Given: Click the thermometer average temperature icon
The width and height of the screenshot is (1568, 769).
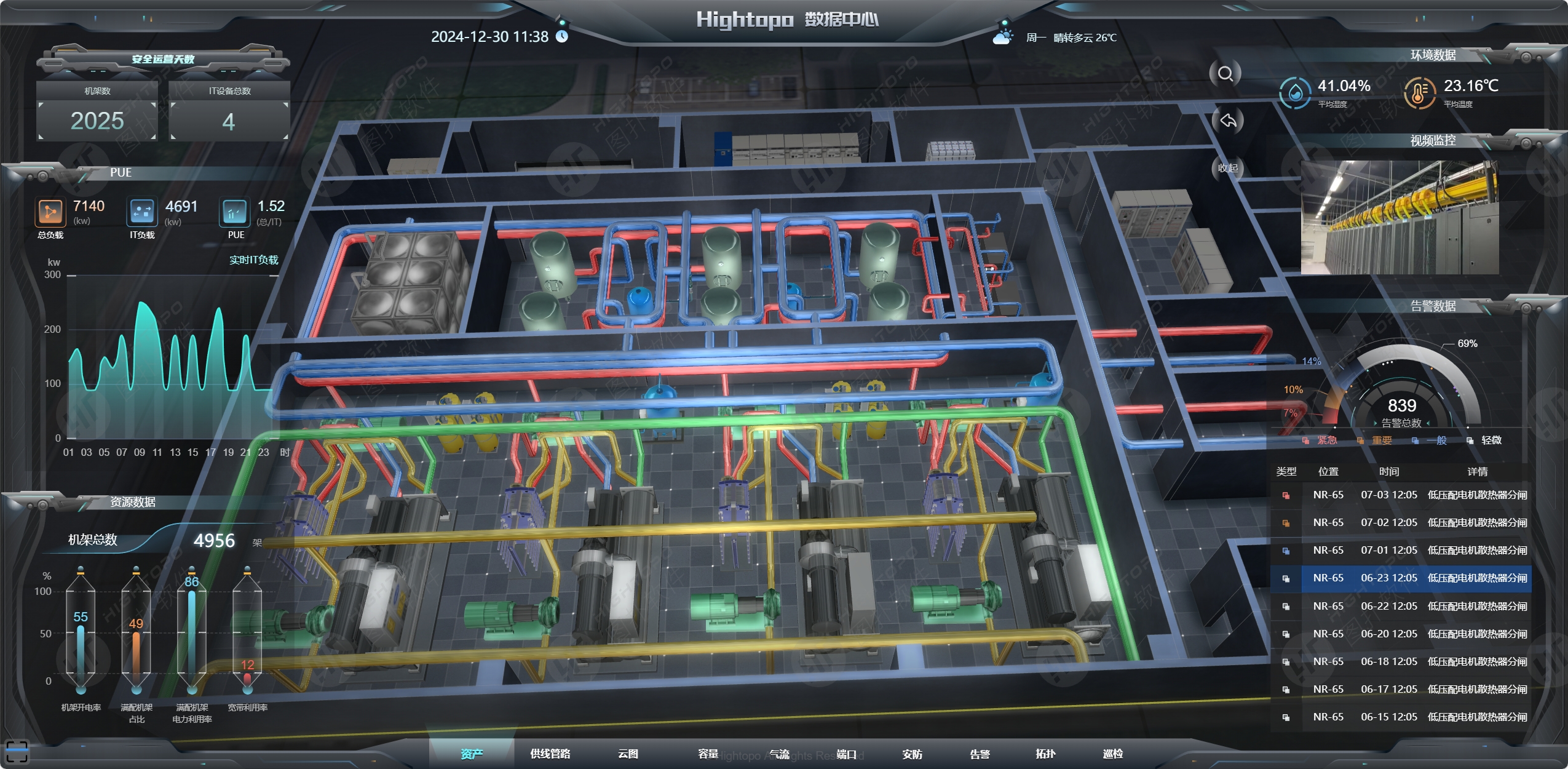Looking at the screenshot, I should click(1419, 93).
